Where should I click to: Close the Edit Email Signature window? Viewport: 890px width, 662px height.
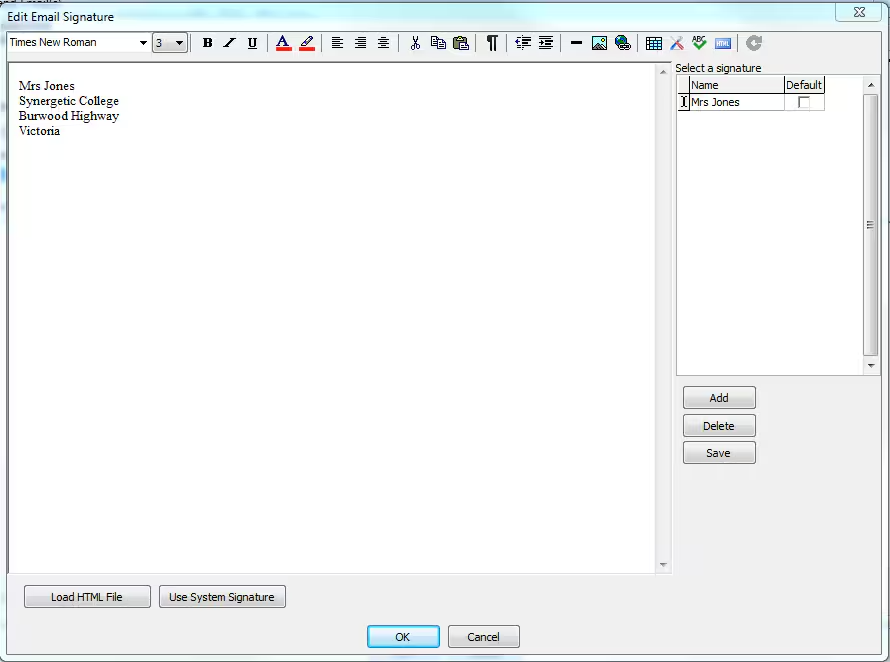(859, 12)
